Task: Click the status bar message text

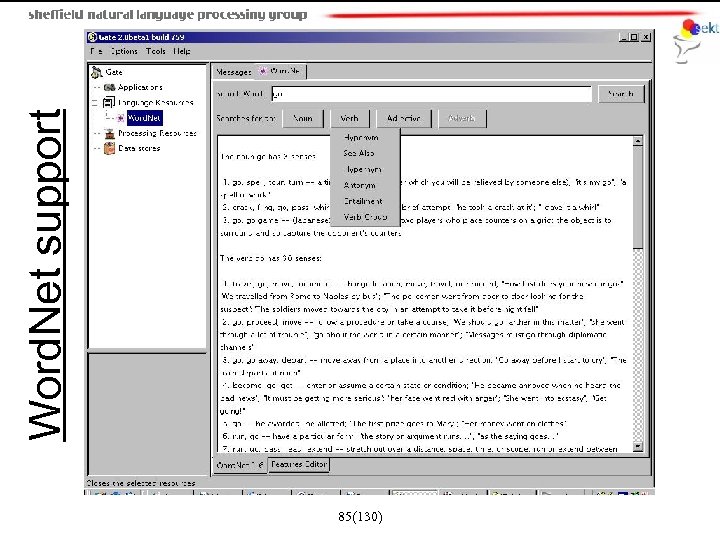Action: tap(141, 483)
